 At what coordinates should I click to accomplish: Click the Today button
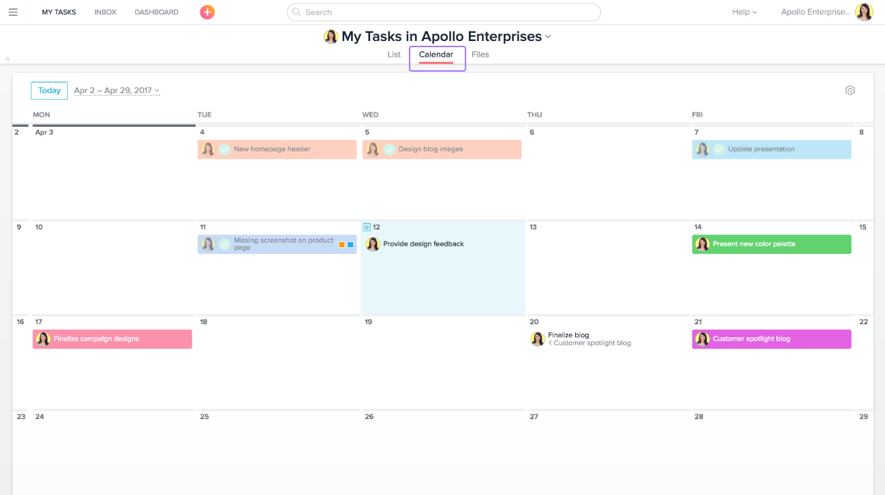coord(49,90)
